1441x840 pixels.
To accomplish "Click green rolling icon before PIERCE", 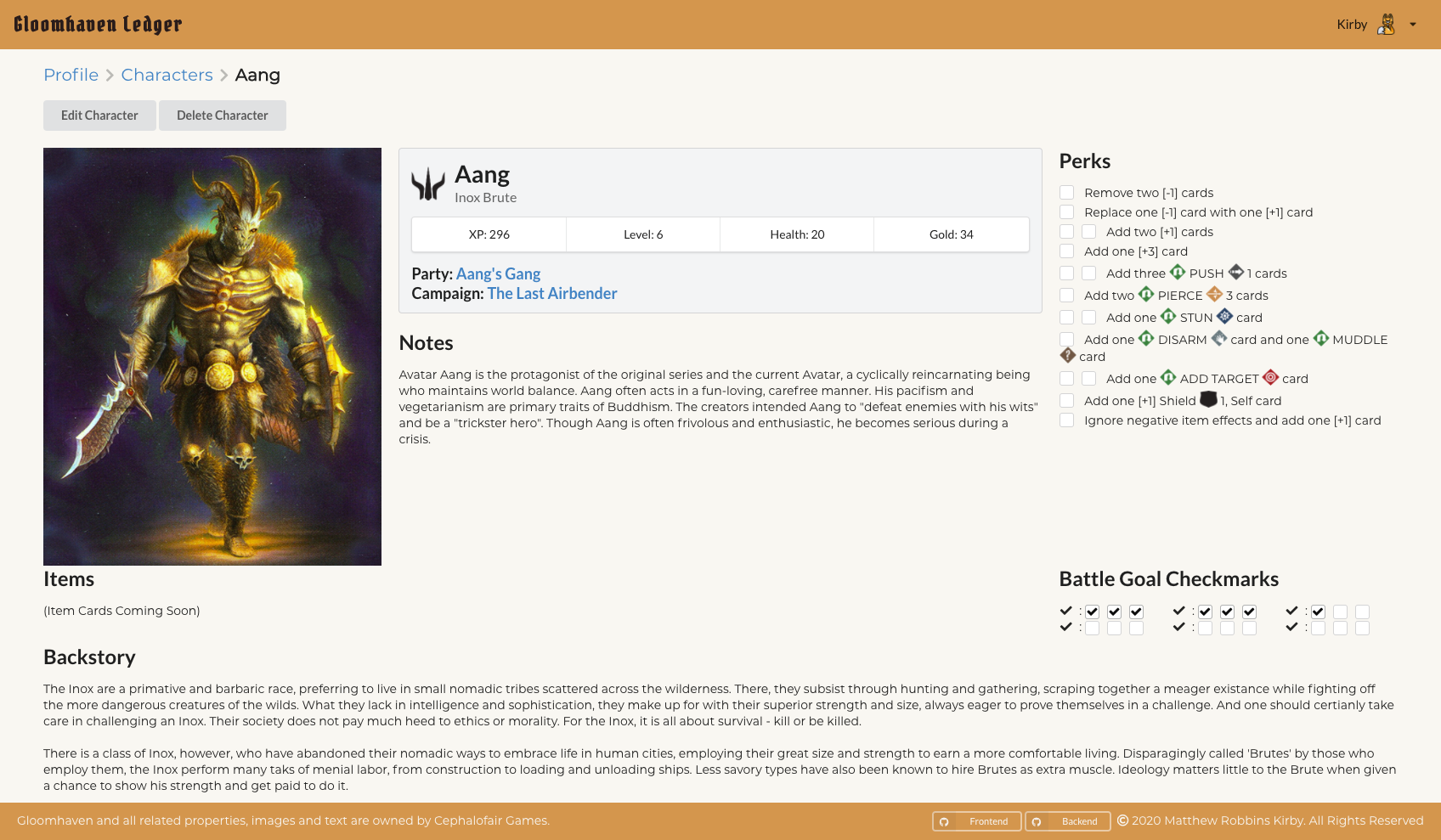I will click(1146, 294).
